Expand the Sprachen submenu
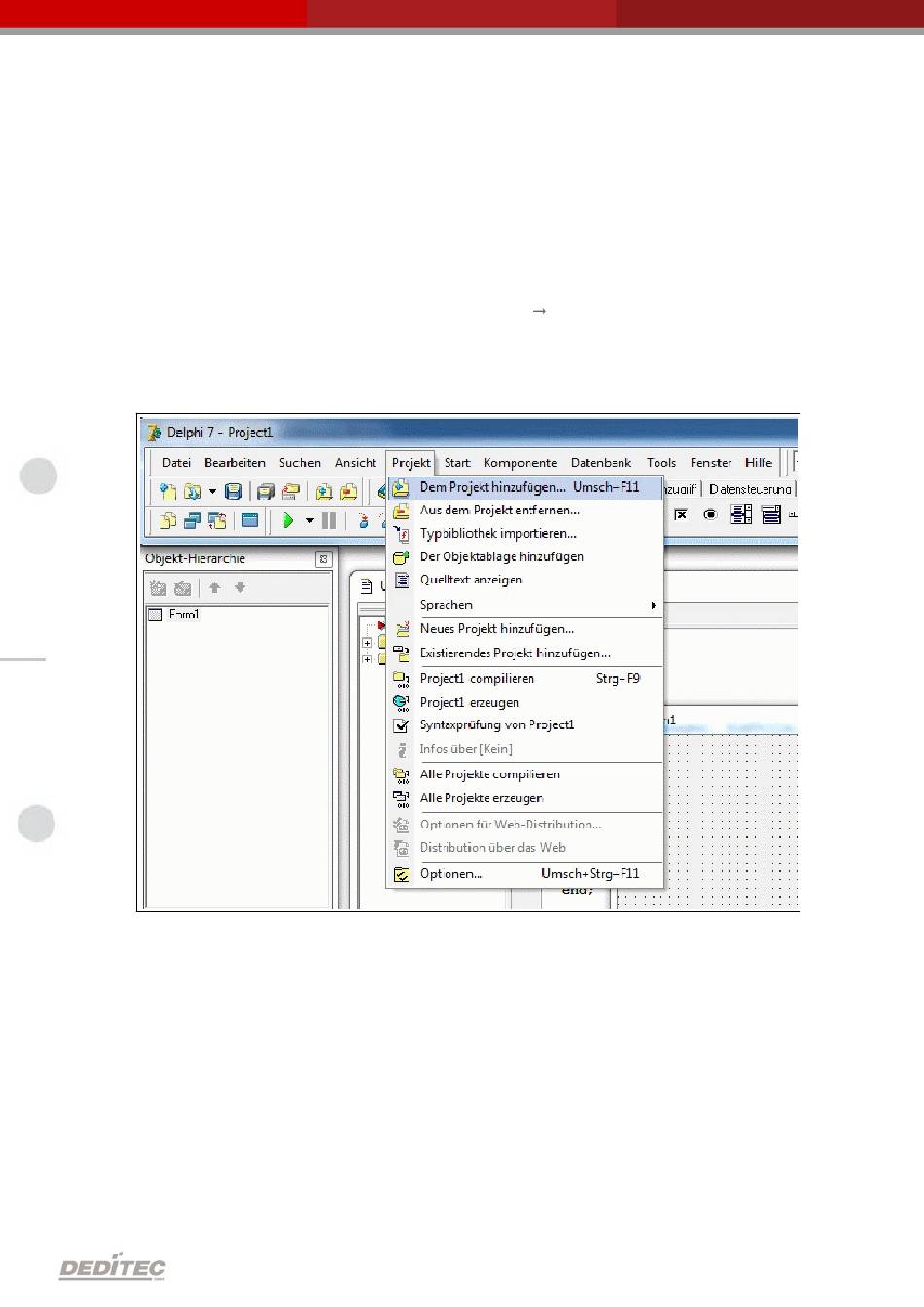 pos(525,604)
